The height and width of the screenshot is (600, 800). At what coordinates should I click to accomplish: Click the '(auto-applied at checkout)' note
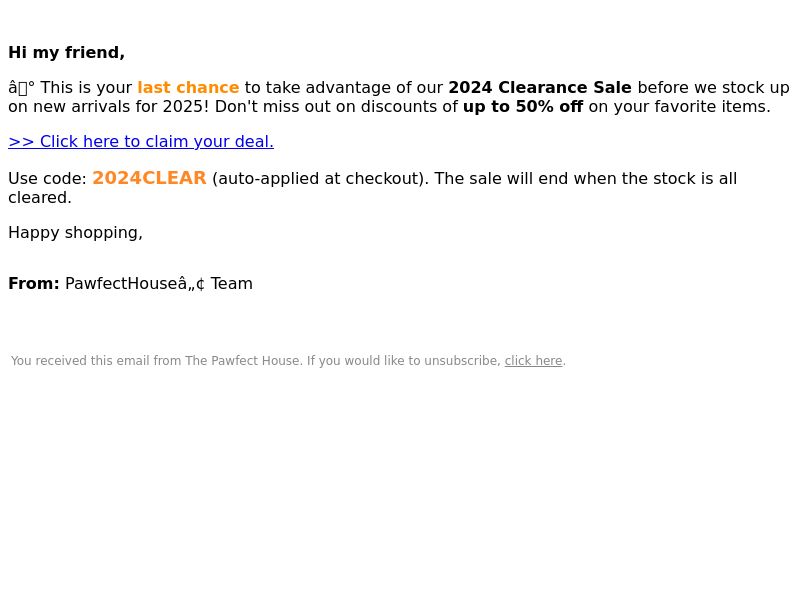coord(320,179)
